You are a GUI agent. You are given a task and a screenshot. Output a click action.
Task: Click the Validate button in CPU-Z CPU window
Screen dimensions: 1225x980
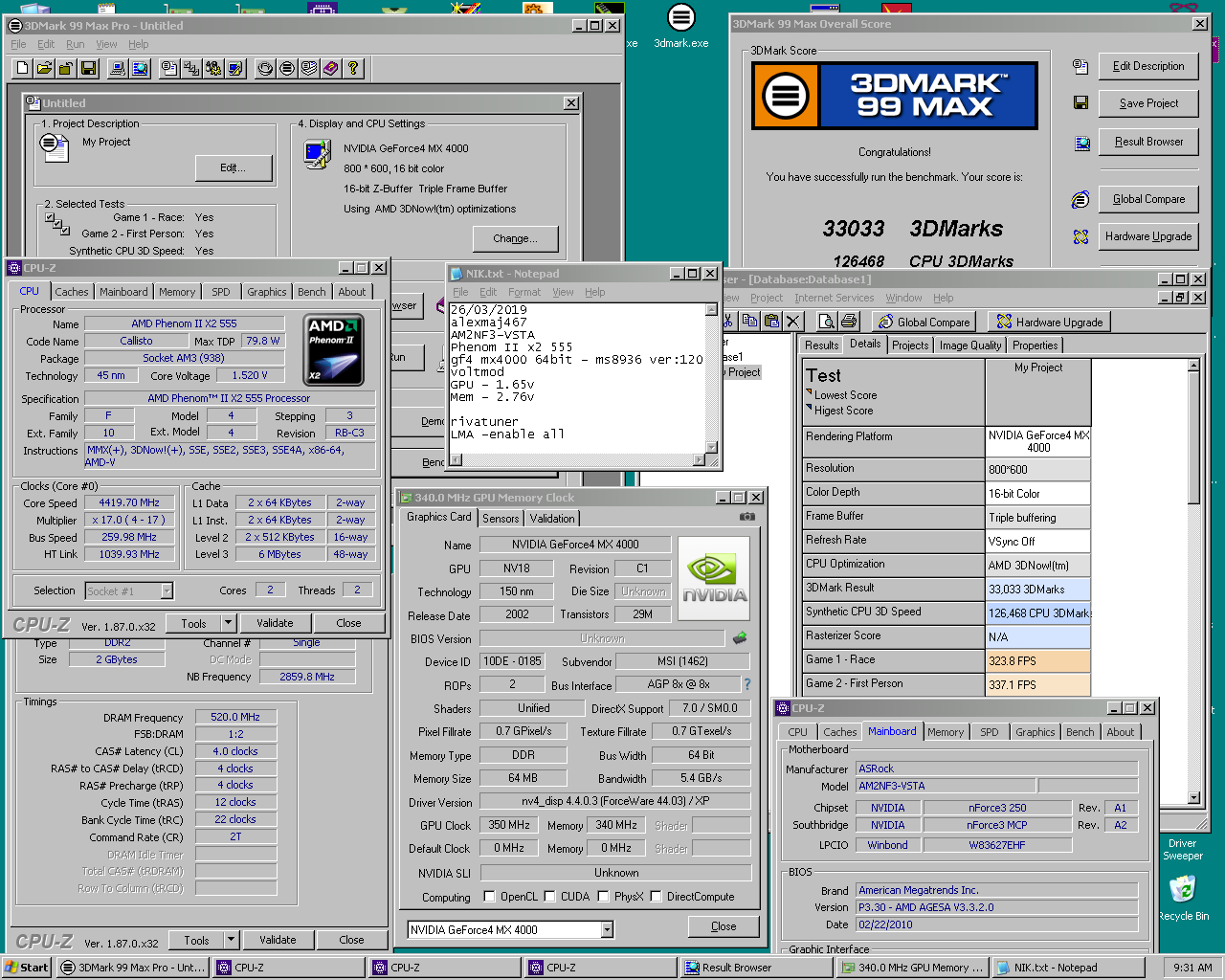(275, 623)
